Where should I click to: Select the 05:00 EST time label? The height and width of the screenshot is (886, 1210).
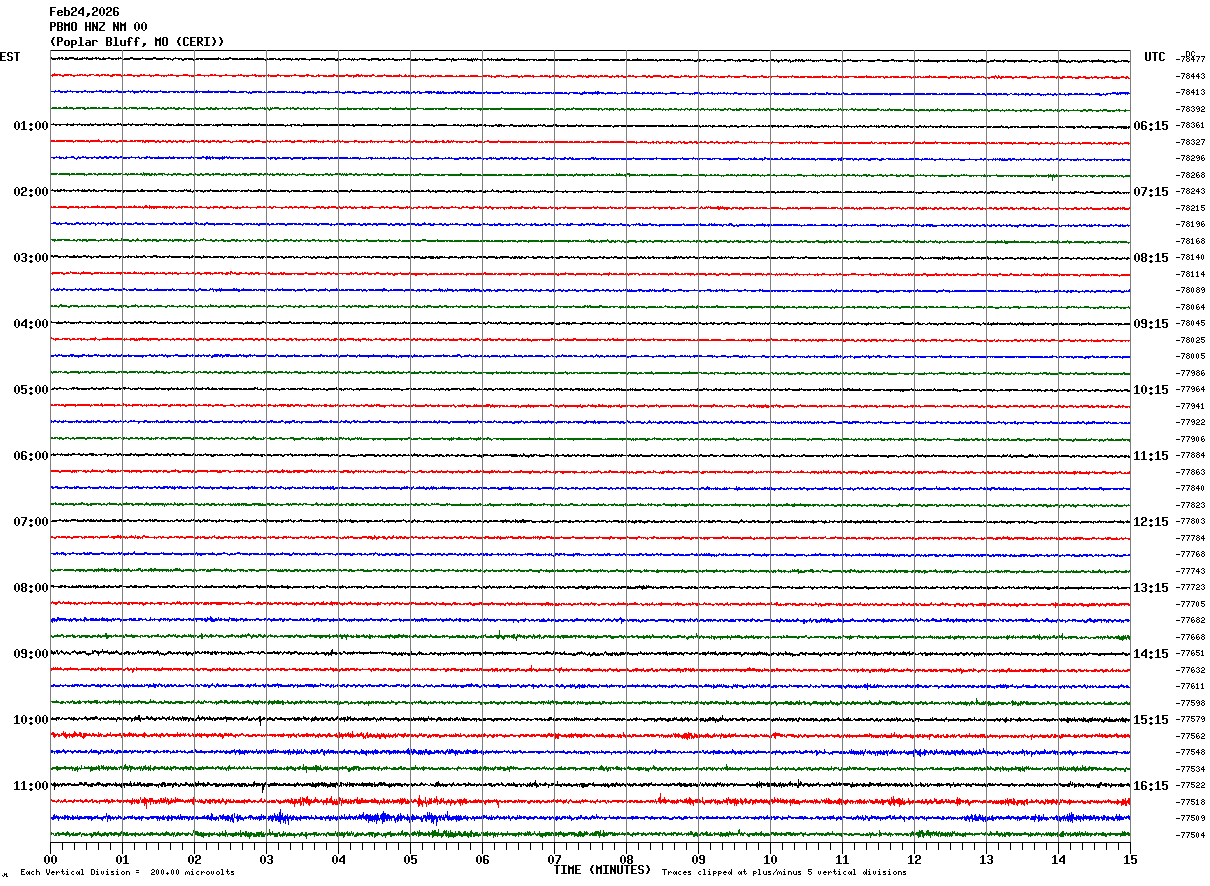[x=31, y=390]
